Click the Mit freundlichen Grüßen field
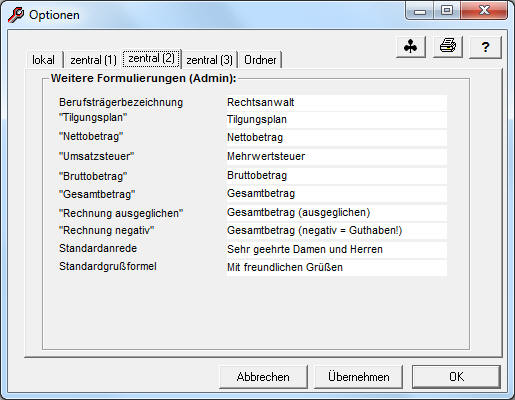 point(337,268)
